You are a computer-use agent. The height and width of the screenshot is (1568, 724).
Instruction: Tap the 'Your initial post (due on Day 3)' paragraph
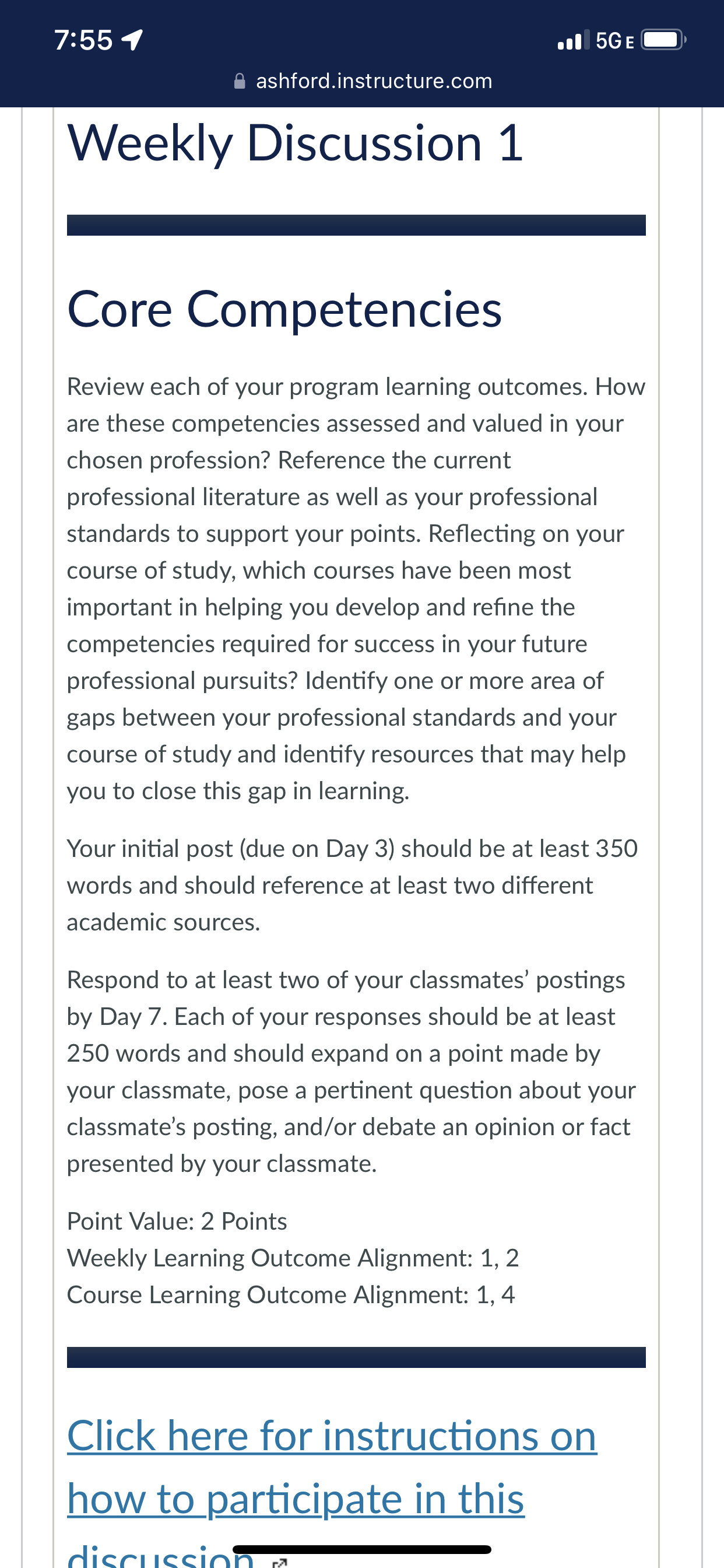tap(352, 885)
